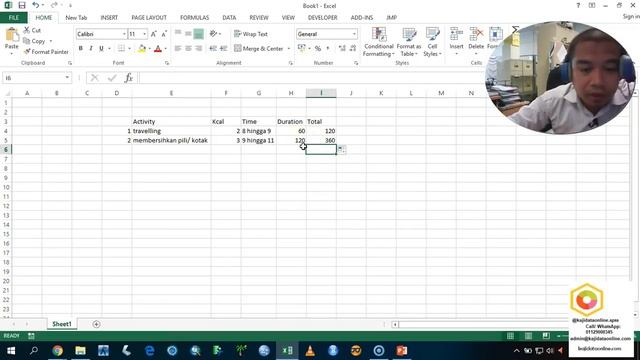
Task: Toggle Align Right horizontal alignment
Action: (x=199, y=49)
